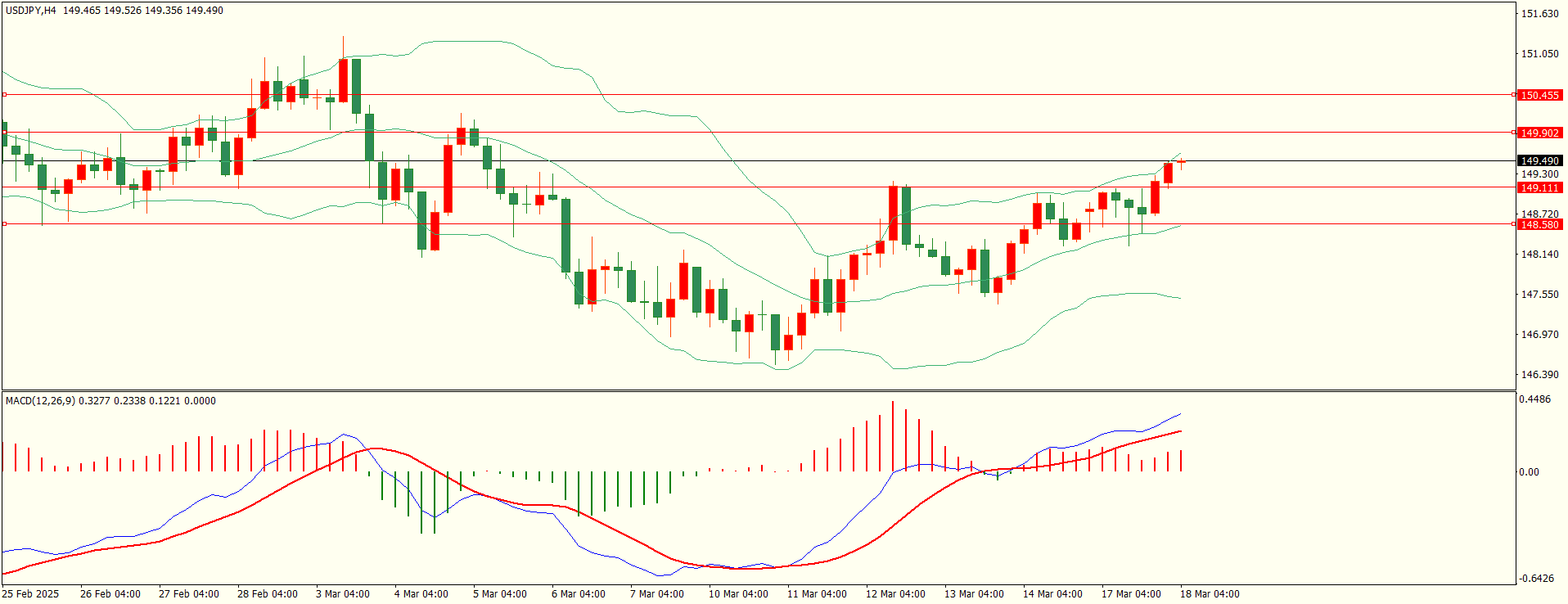Image resolution: width=1568 pixels, height=604 pixels.
Task: Grab the left handle of the 150.455 line
Action: coord(4,95)
